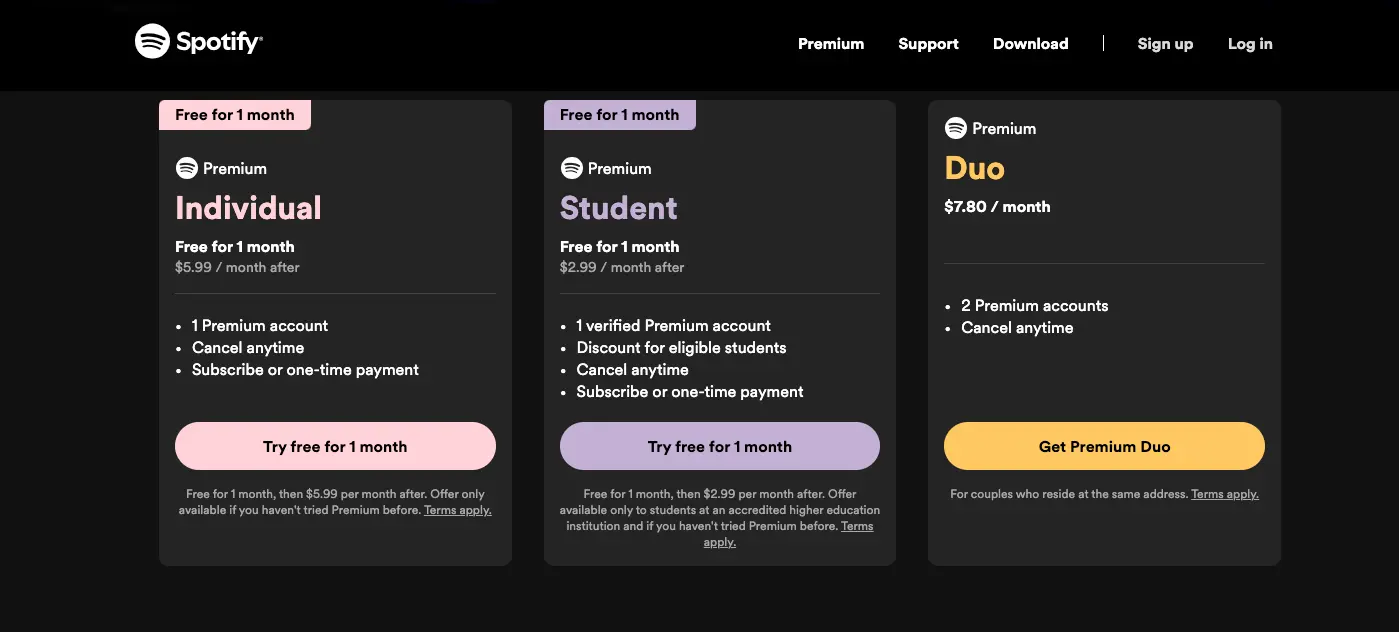Select the Individual plan heading
Viewport: 1399px width, 632px height.
click(248, 208)
